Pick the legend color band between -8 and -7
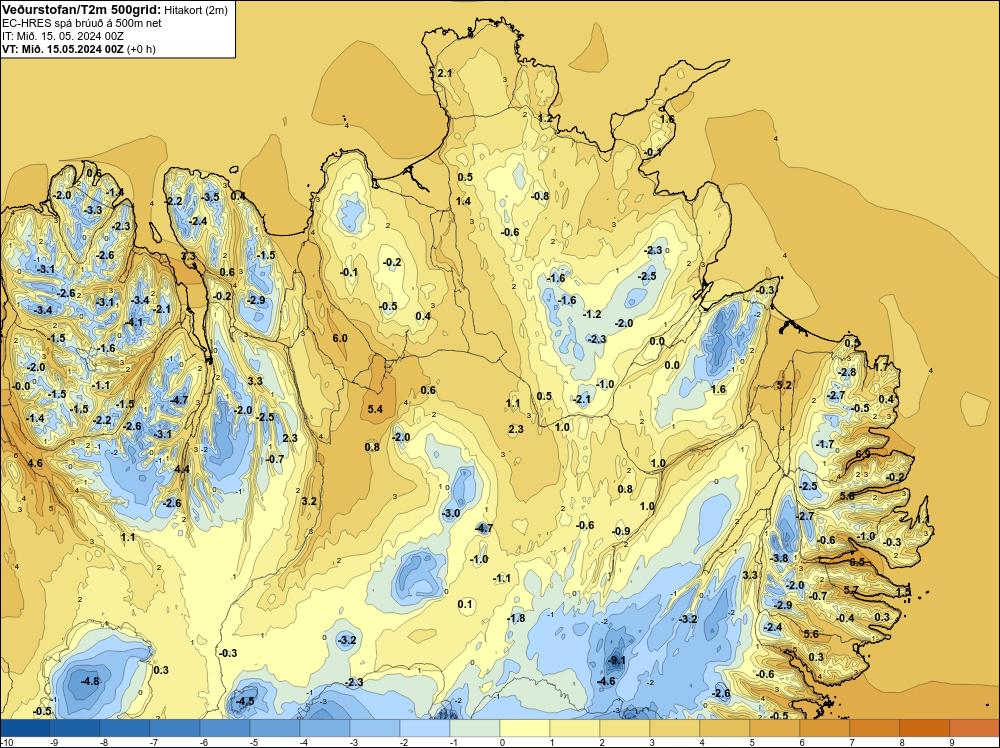This screenshot has height=748, width=1000. [x=125, y=728]
